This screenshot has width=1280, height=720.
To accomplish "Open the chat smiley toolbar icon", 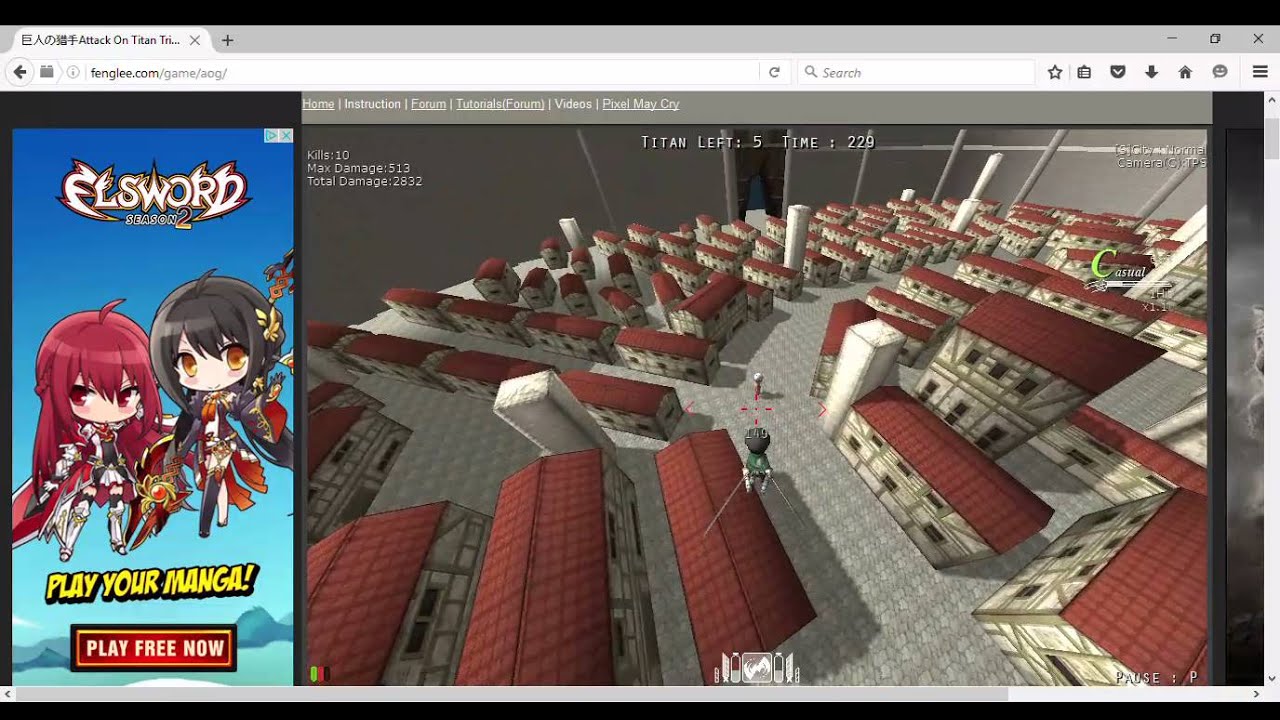I will (1220, 72).
